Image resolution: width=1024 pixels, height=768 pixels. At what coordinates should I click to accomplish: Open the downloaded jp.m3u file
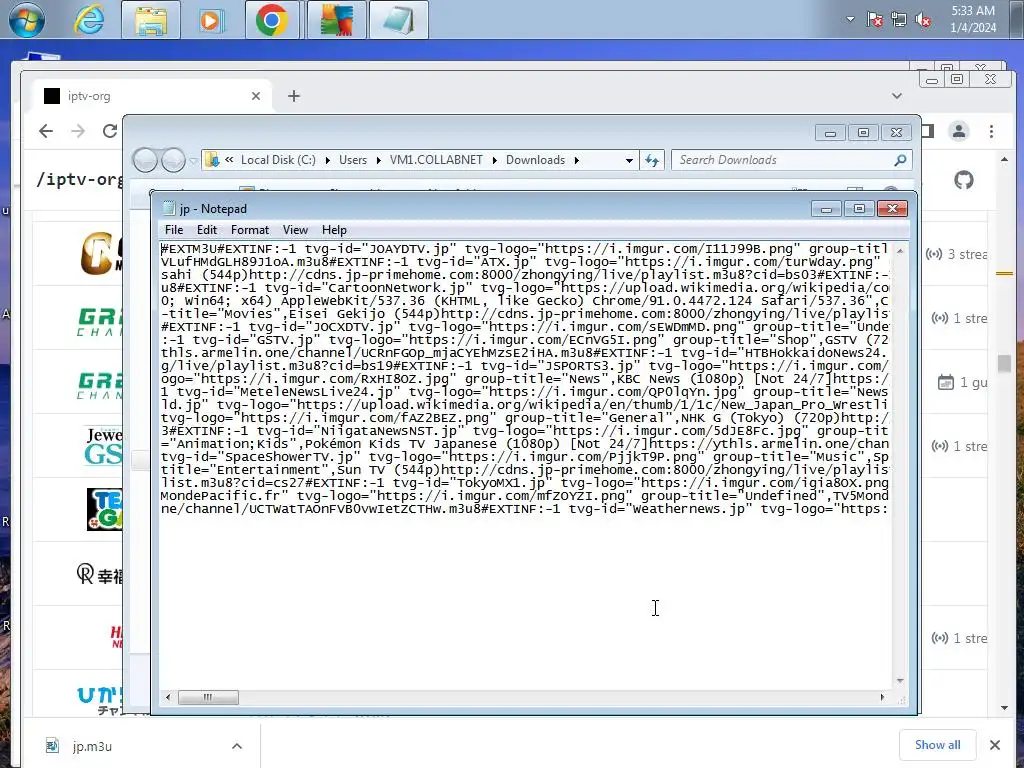point(91,746)
